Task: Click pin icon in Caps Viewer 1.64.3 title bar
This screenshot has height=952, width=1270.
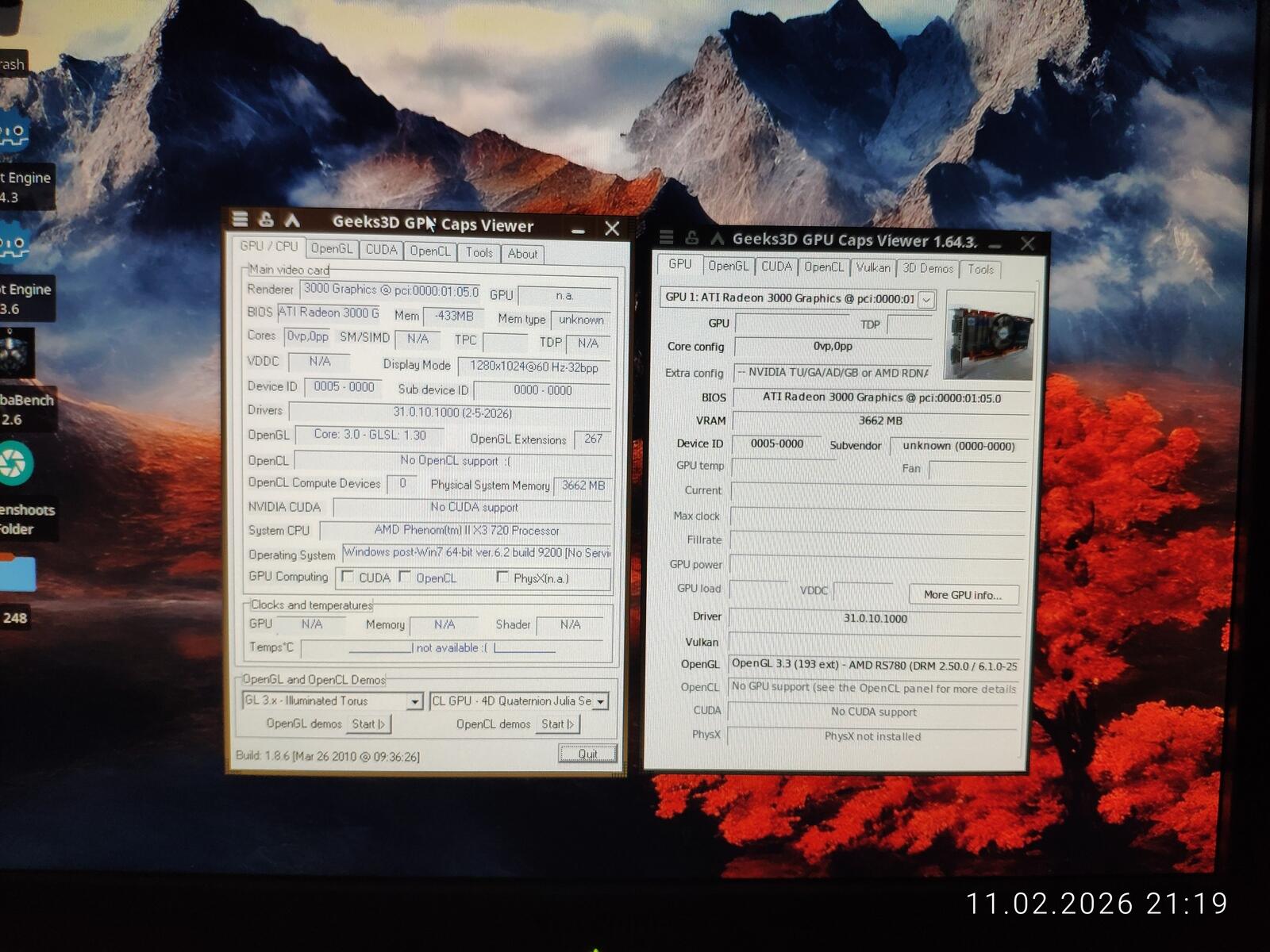Action: coord(692,237)
